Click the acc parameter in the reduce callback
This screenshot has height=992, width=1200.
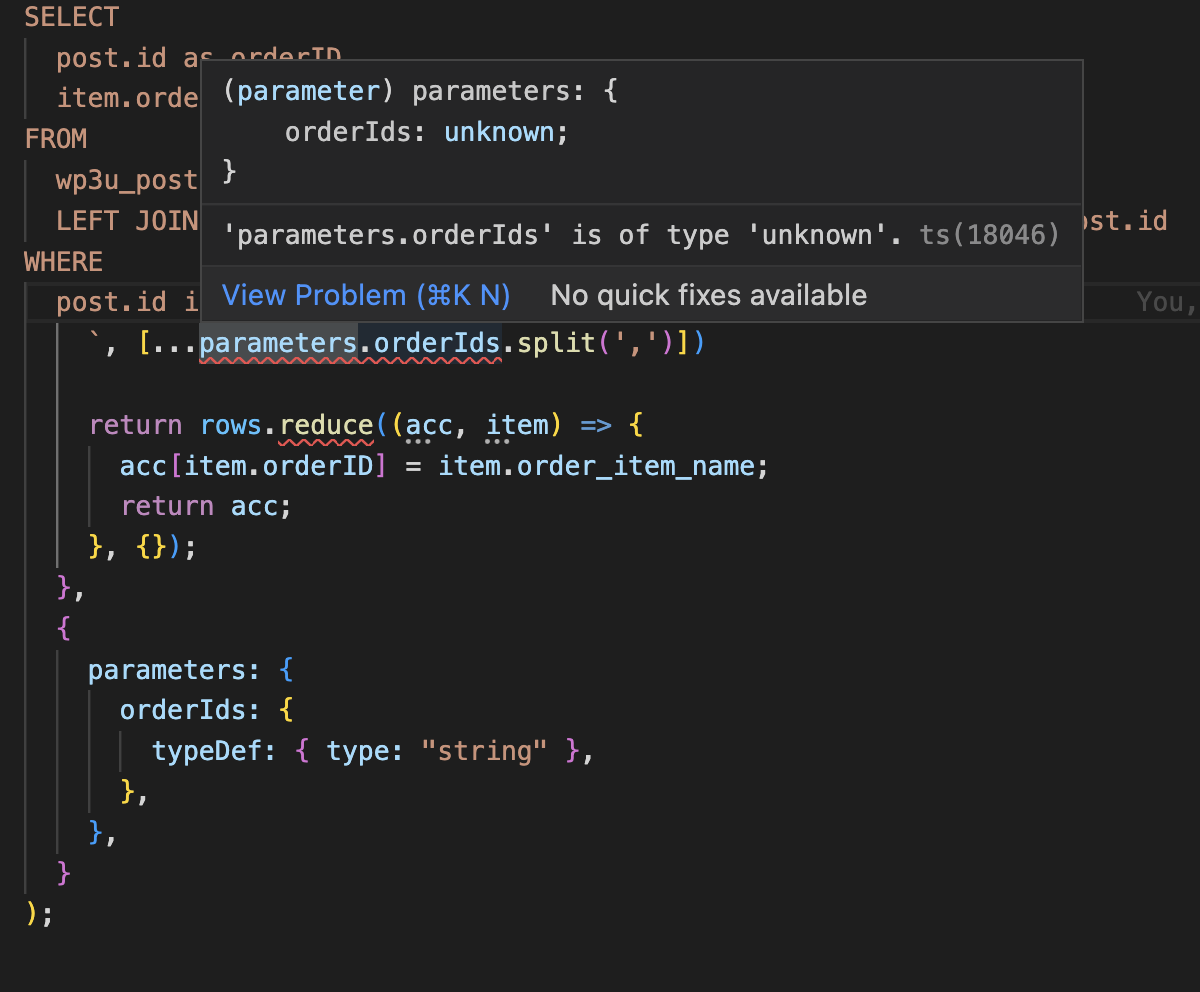click(428, 425)
